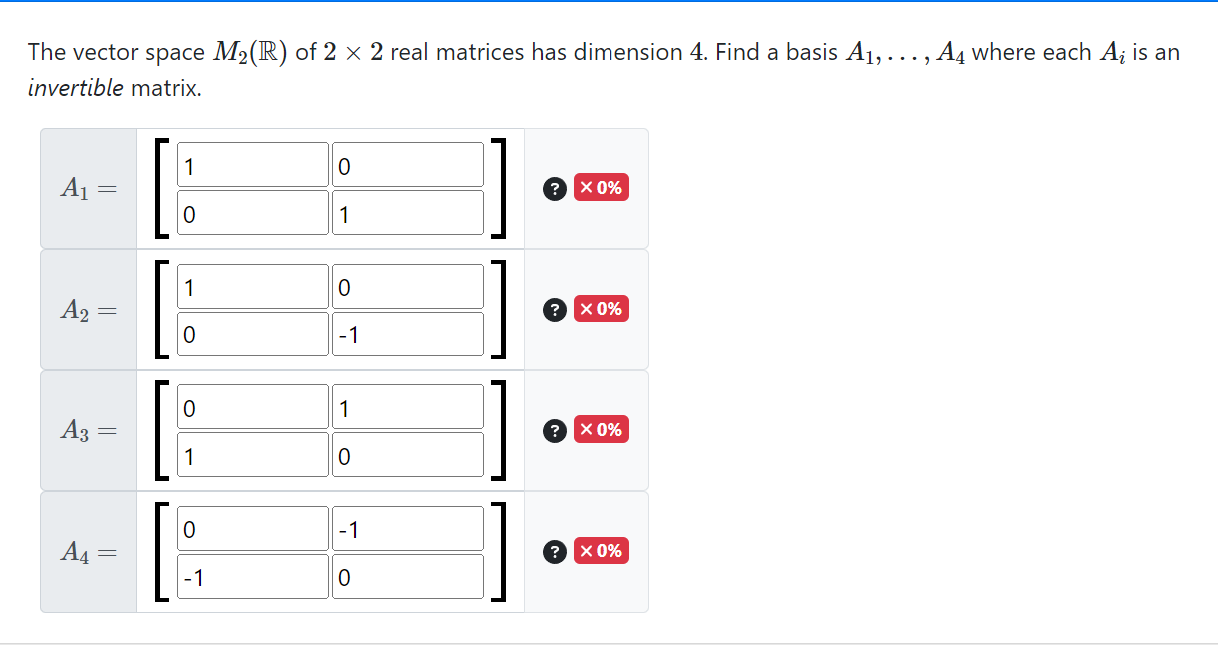Screen dimensions: 1218x645
Task: Select the top-right 0 field of A1
Action: click(407, 164)
